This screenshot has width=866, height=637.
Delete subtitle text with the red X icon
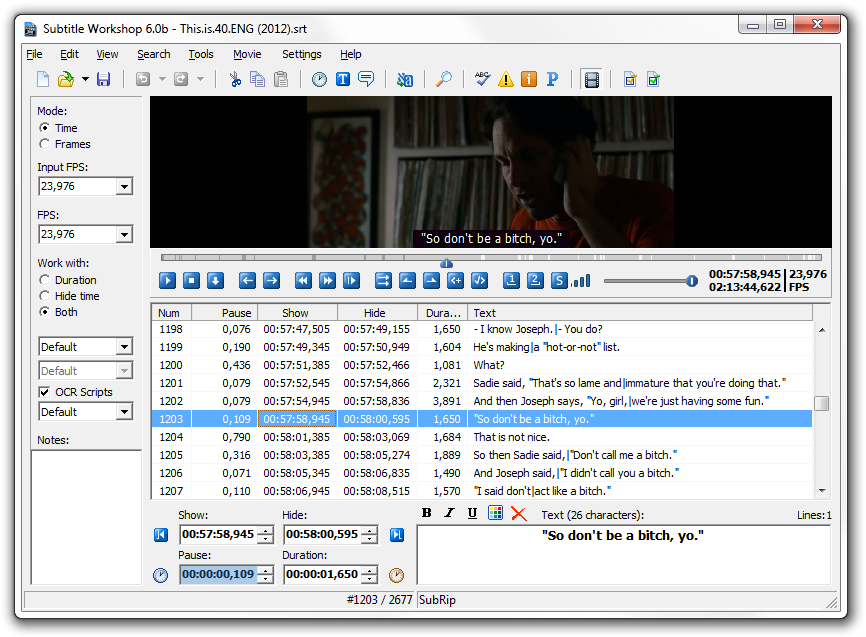pyautogui.click(x=517, y=513)
